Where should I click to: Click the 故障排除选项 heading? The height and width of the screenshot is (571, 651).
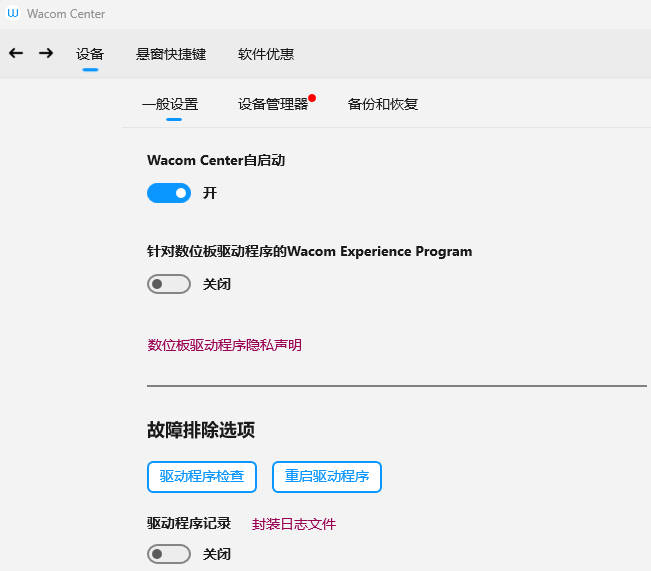201,430
